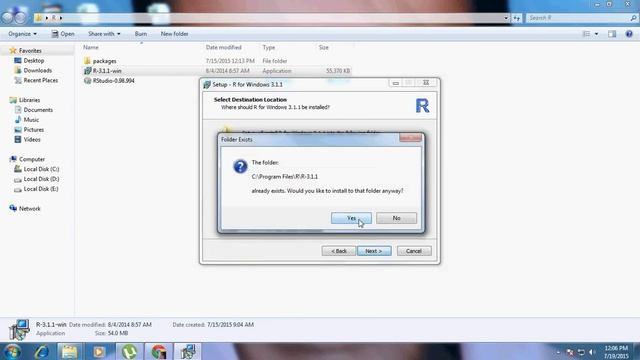Image resolution: width=640 pixels, height=360 pixels.
Task: Click the refresh button next to address bar
Action: pyautogui.click(x=517, y=18)
